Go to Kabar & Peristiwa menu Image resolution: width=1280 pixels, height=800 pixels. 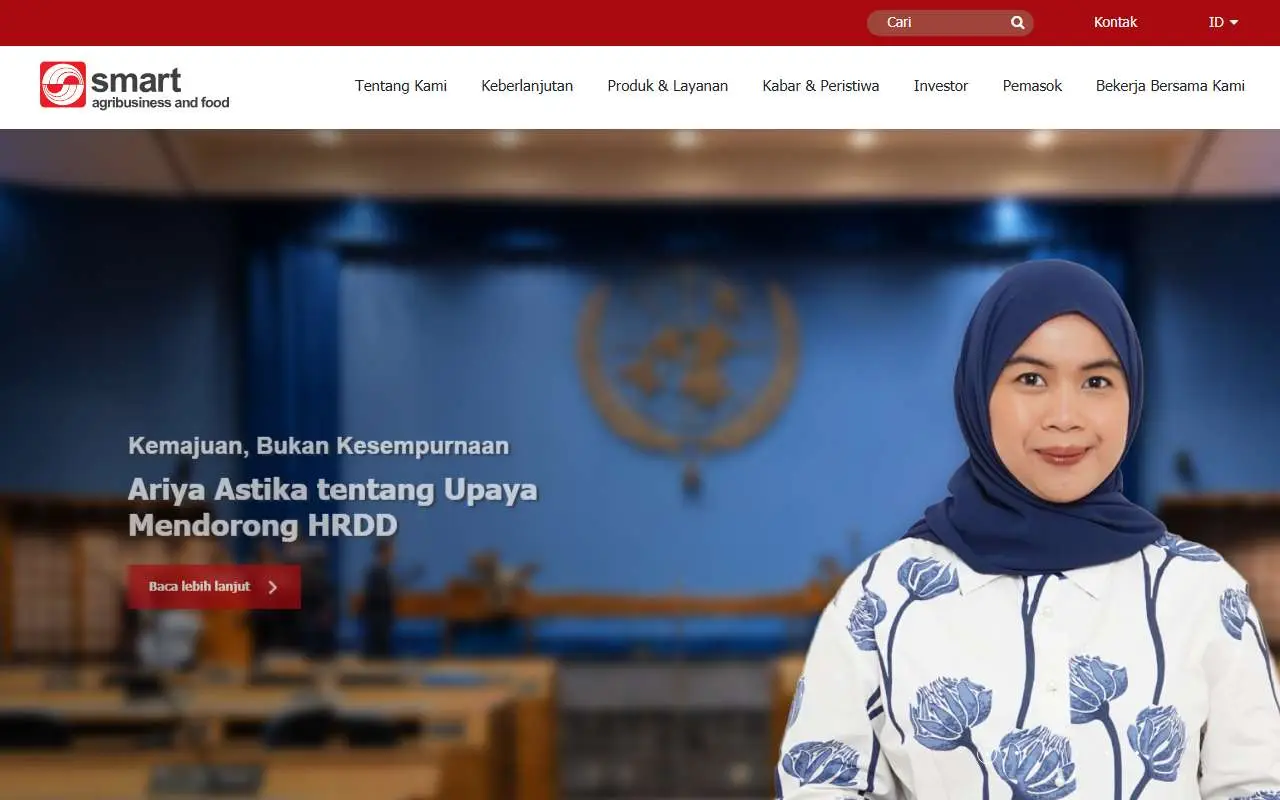point(821,86)
